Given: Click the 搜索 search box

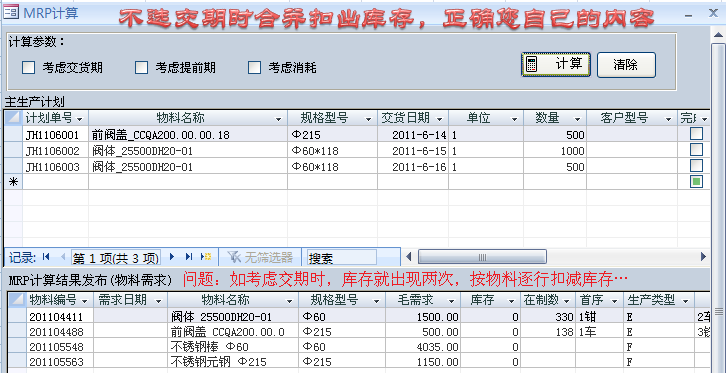Looking at the screenshot, I should (x=342, y=257).
